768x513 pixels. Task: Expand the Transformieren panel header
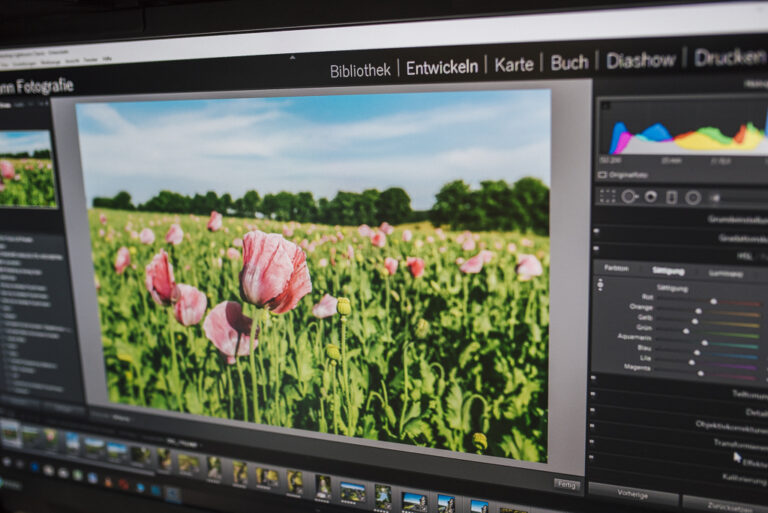(740, 444)
